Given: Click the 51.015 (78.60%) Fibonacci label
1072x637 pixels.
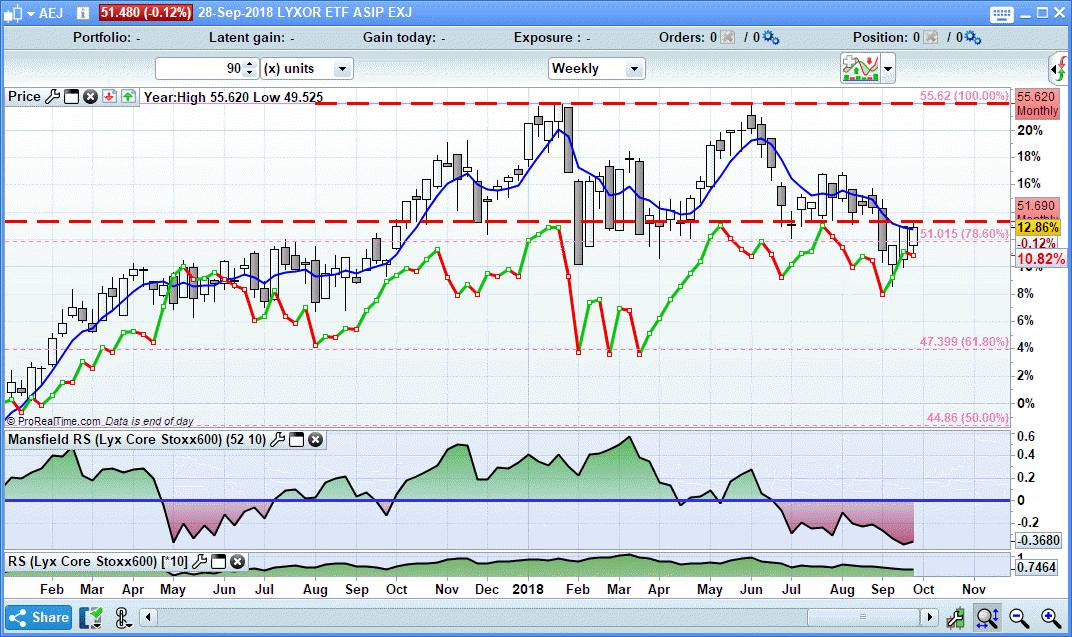Looking at the screenshot, I should tap(965, 234).
